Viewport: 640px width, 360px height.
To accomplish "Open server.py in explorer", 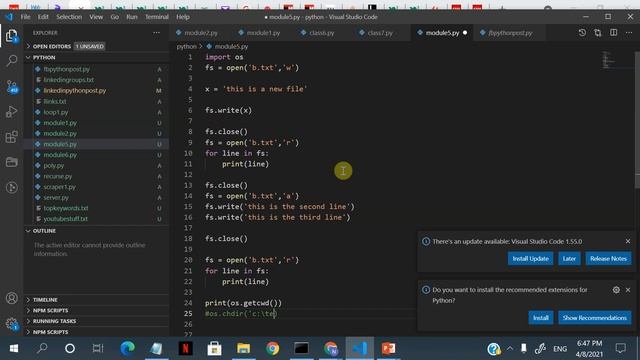I will click(x=96, y=198).
